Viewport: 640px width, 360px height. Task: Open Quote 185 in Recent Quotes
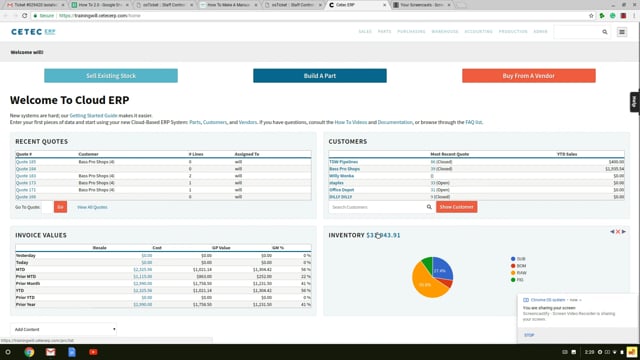26,162
